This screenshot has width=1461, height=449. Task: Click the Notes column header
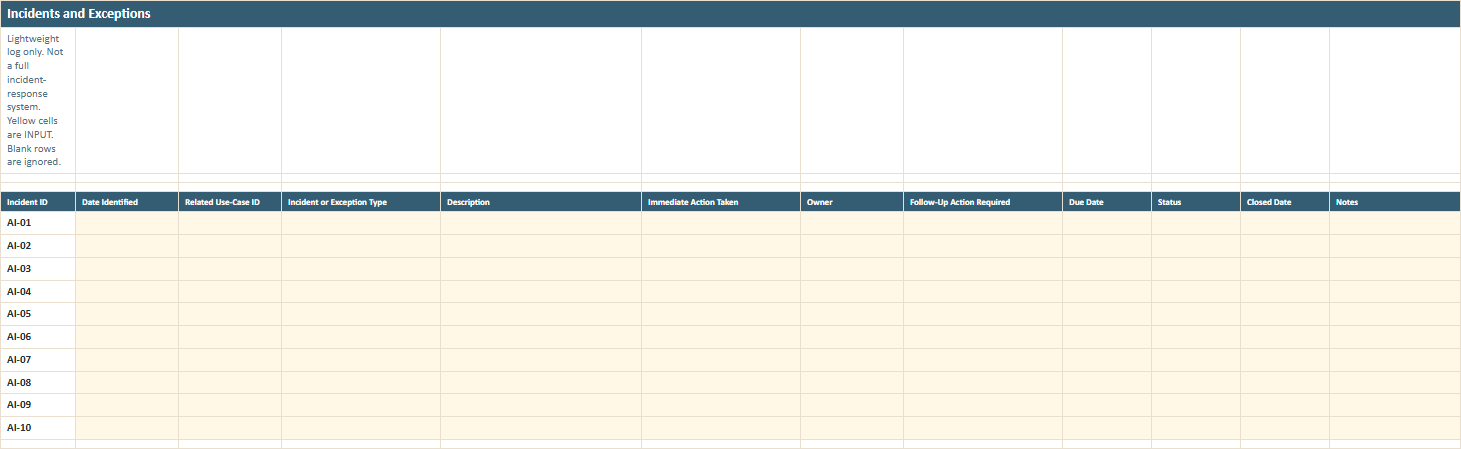pyautogui.click(x=1395, y=202)
